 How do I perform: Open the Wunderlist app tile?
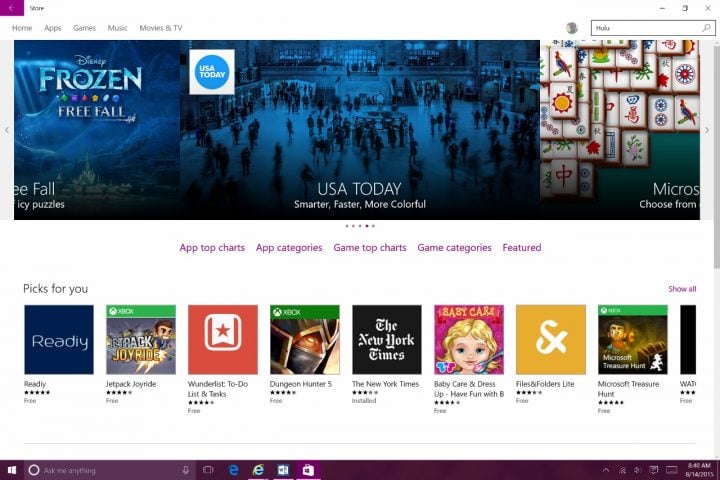click(223, 339)
